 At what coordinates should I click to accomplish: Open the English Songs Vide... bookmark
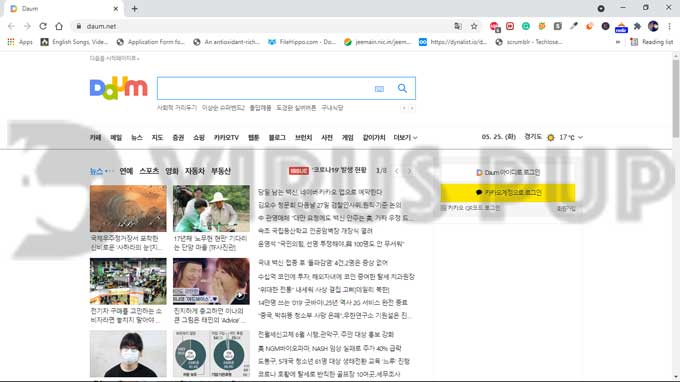[74, 42]
